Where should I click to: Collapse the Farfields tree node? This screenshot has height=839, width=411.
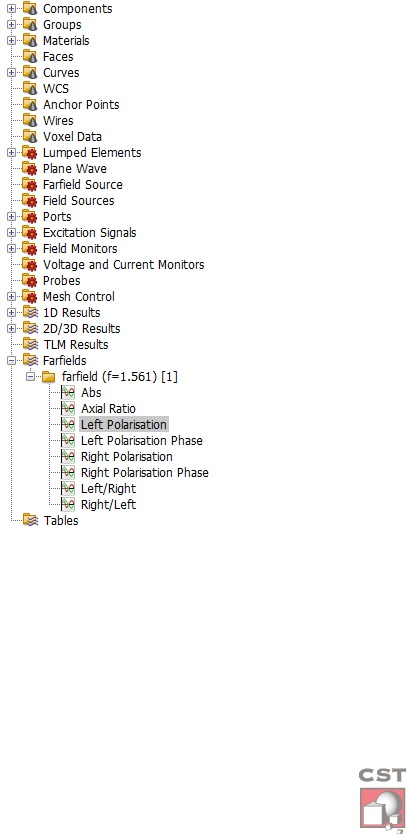(11, 361)
